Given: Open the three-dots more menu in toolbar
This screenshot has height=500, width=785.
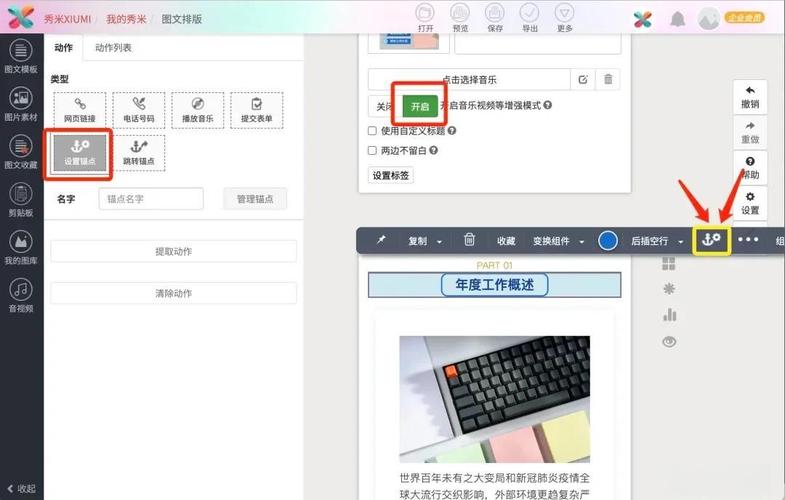Looking at the screenshot, I should pyautogui.click(x=748, y=240).
